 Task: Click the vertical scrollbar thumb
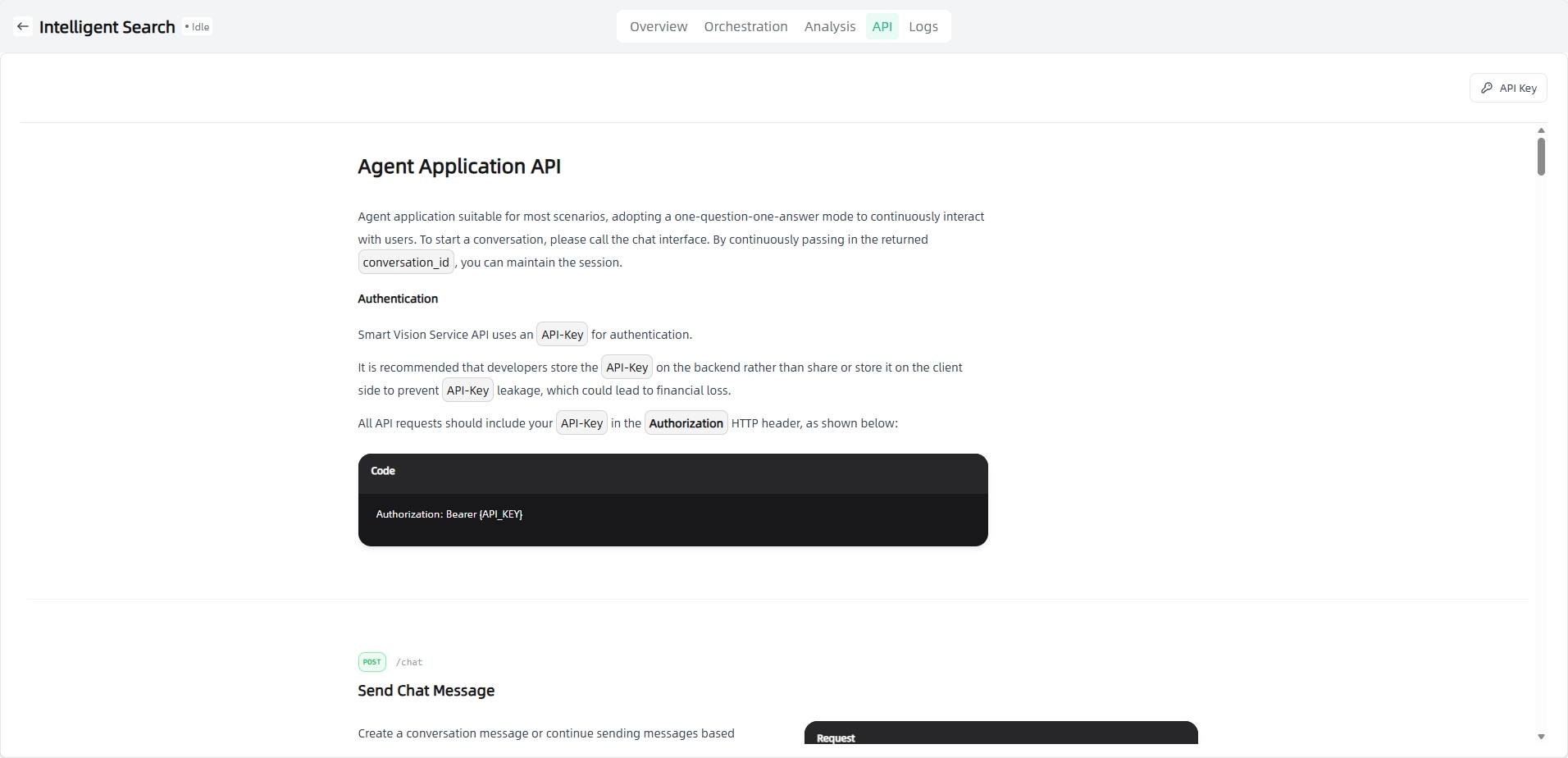pyautogui.click(x=1541, y=156)
